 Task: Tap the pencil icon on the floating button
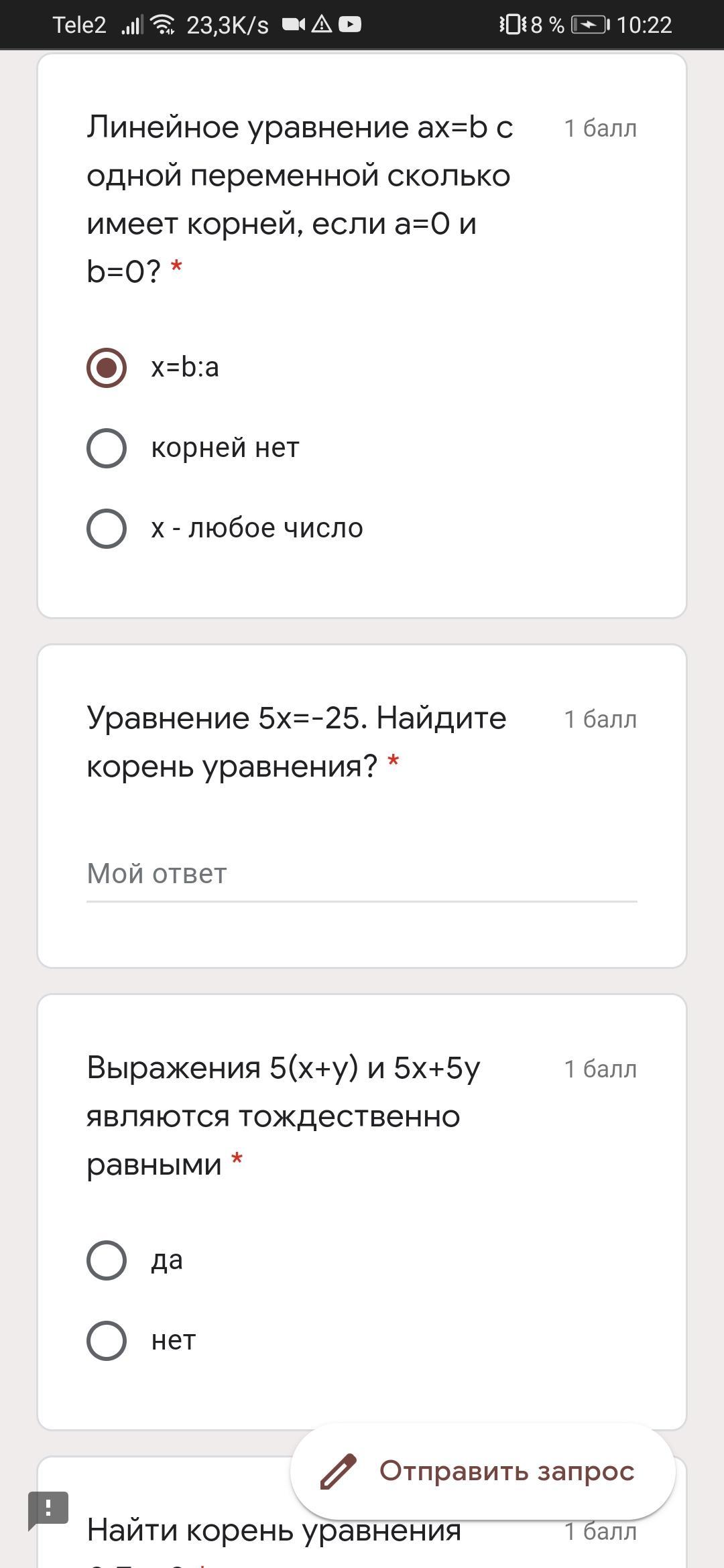pyautogui.click(x=339, y=1472)
